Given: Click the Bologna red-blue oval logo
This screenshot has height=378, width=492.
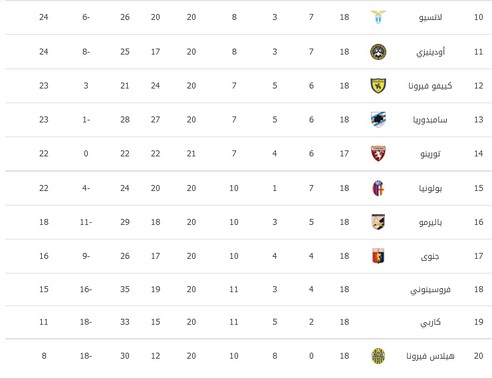Looking at the screenshot, I should point(378,188).
